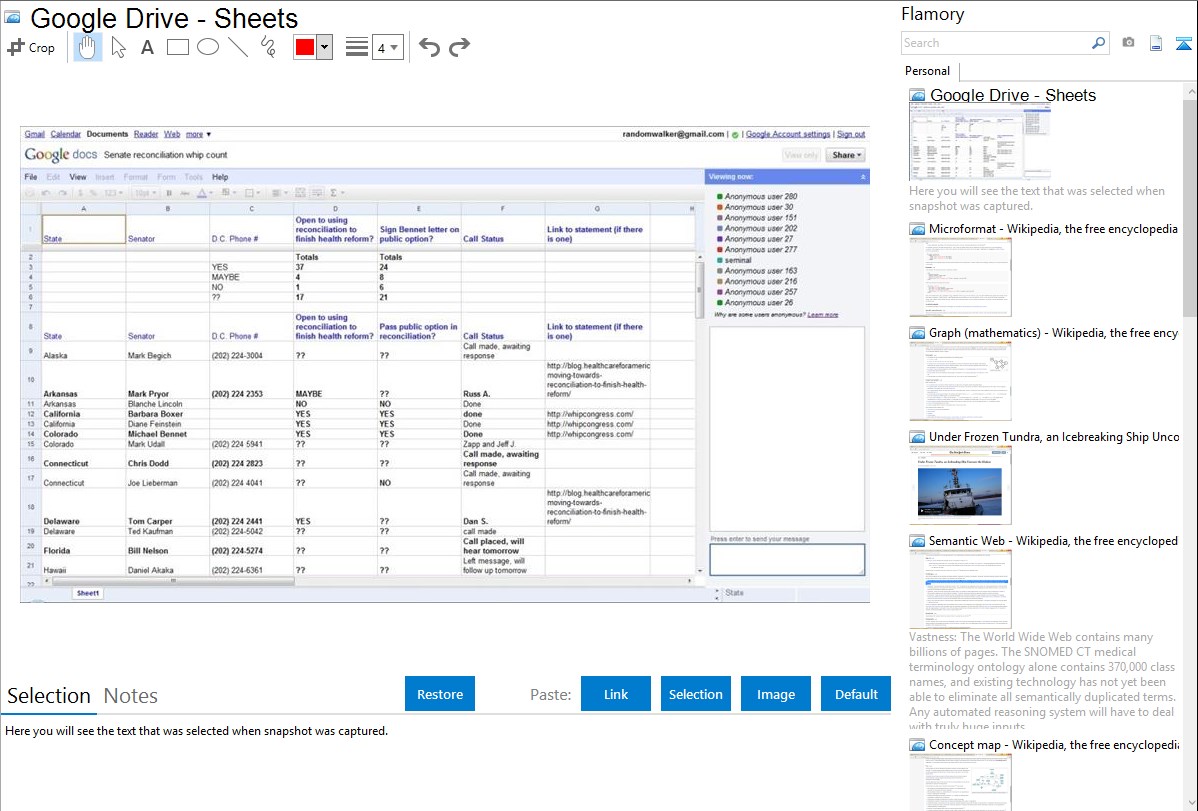This screenshot has width=1198, height=811.
Task: Select the text annotation tool
Action: (x=147, y=47)
